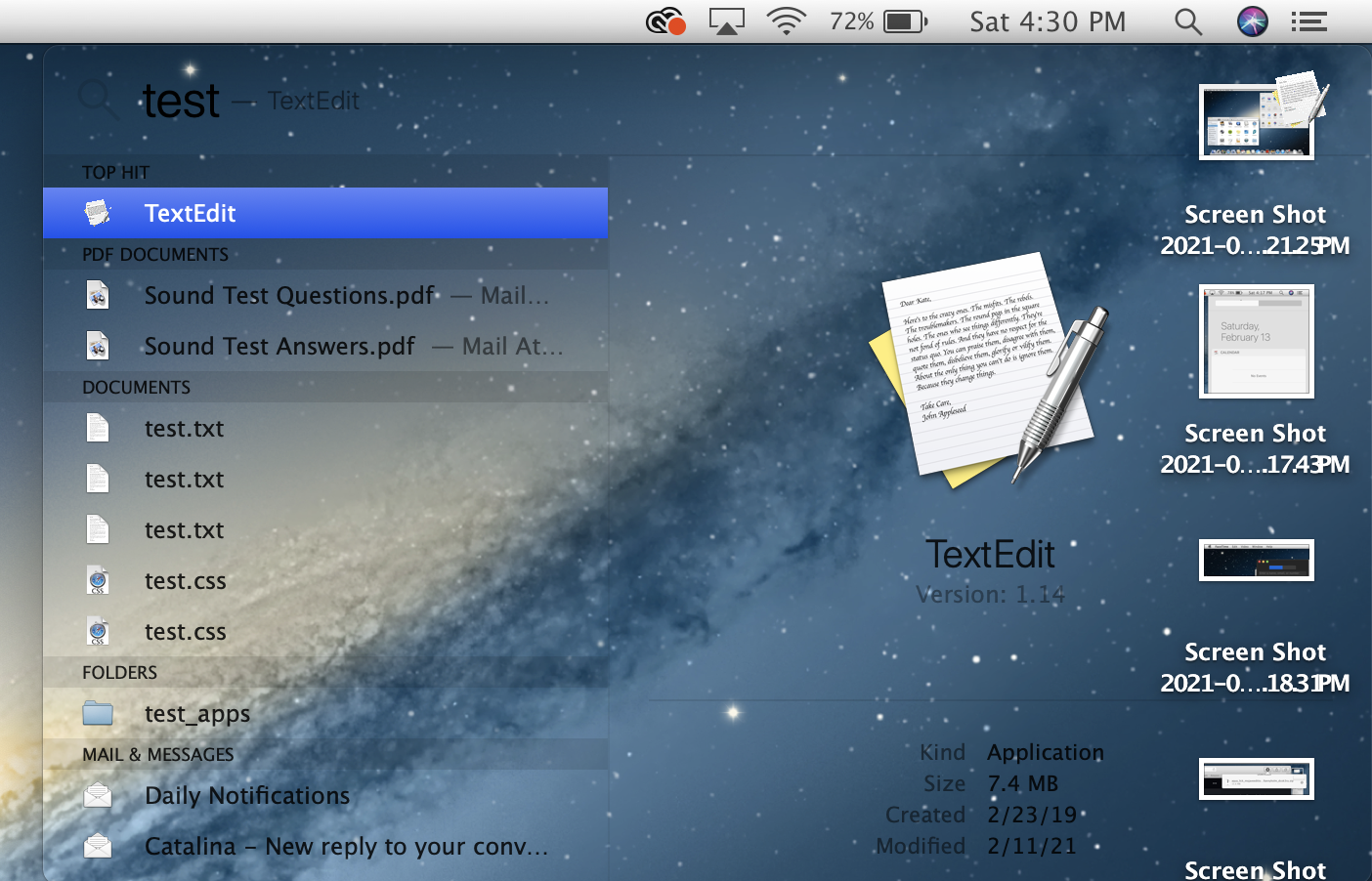Viewport: 1372px width, 881px height.
Task: Click the CSS file icon of the last test.css
Action: (98, 631)
